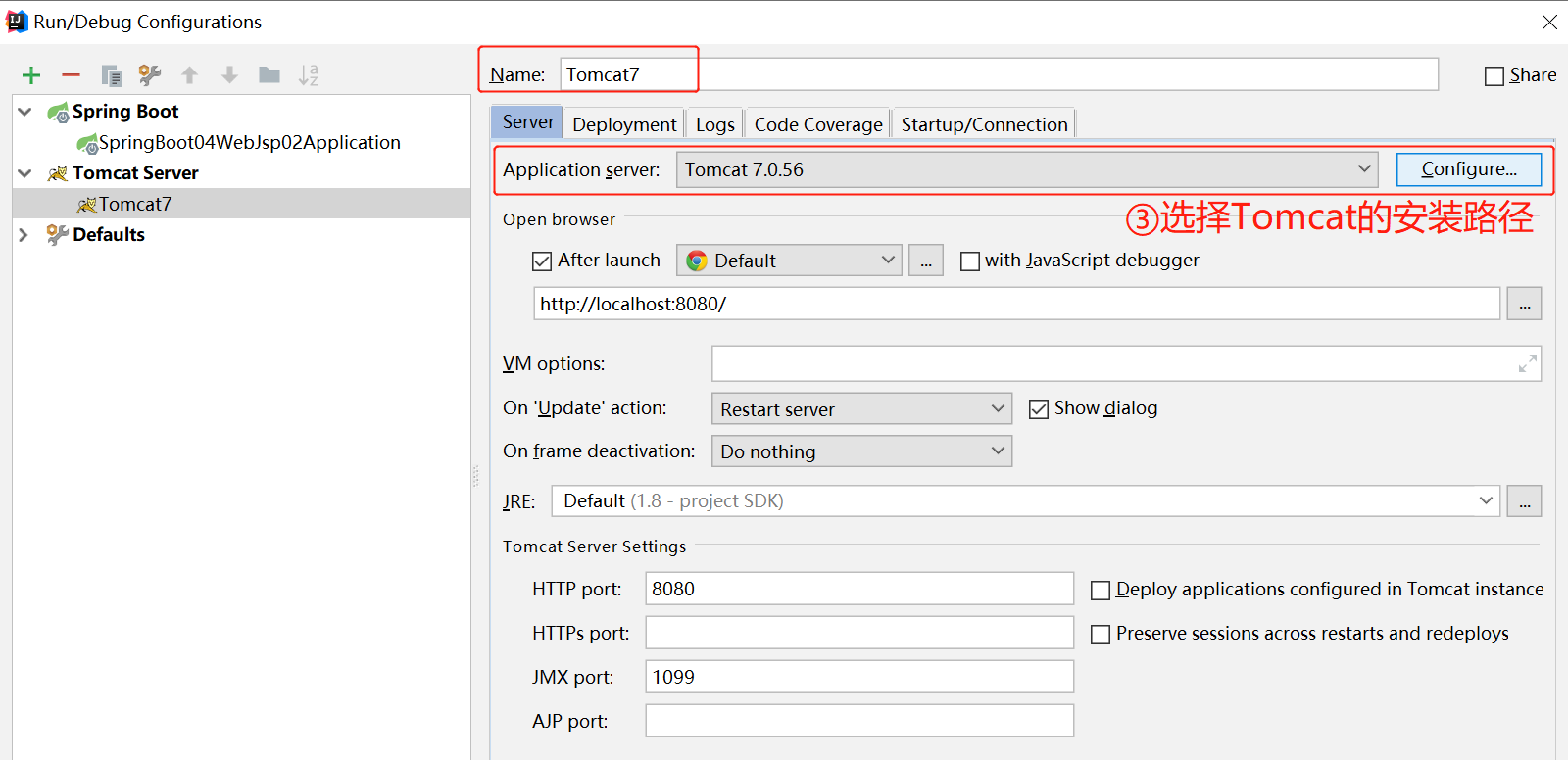Move configuration down arrow
The image size is (1568, 760).
tap(229, 75)
